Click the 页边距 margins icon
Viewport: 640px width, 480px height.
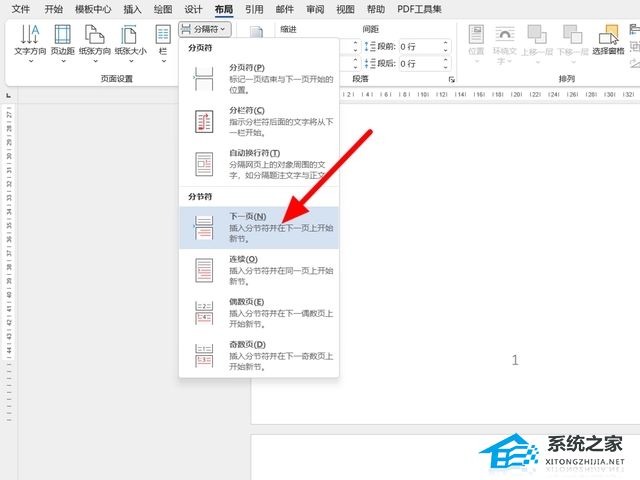pyautogui.click(x=62, y=34)
